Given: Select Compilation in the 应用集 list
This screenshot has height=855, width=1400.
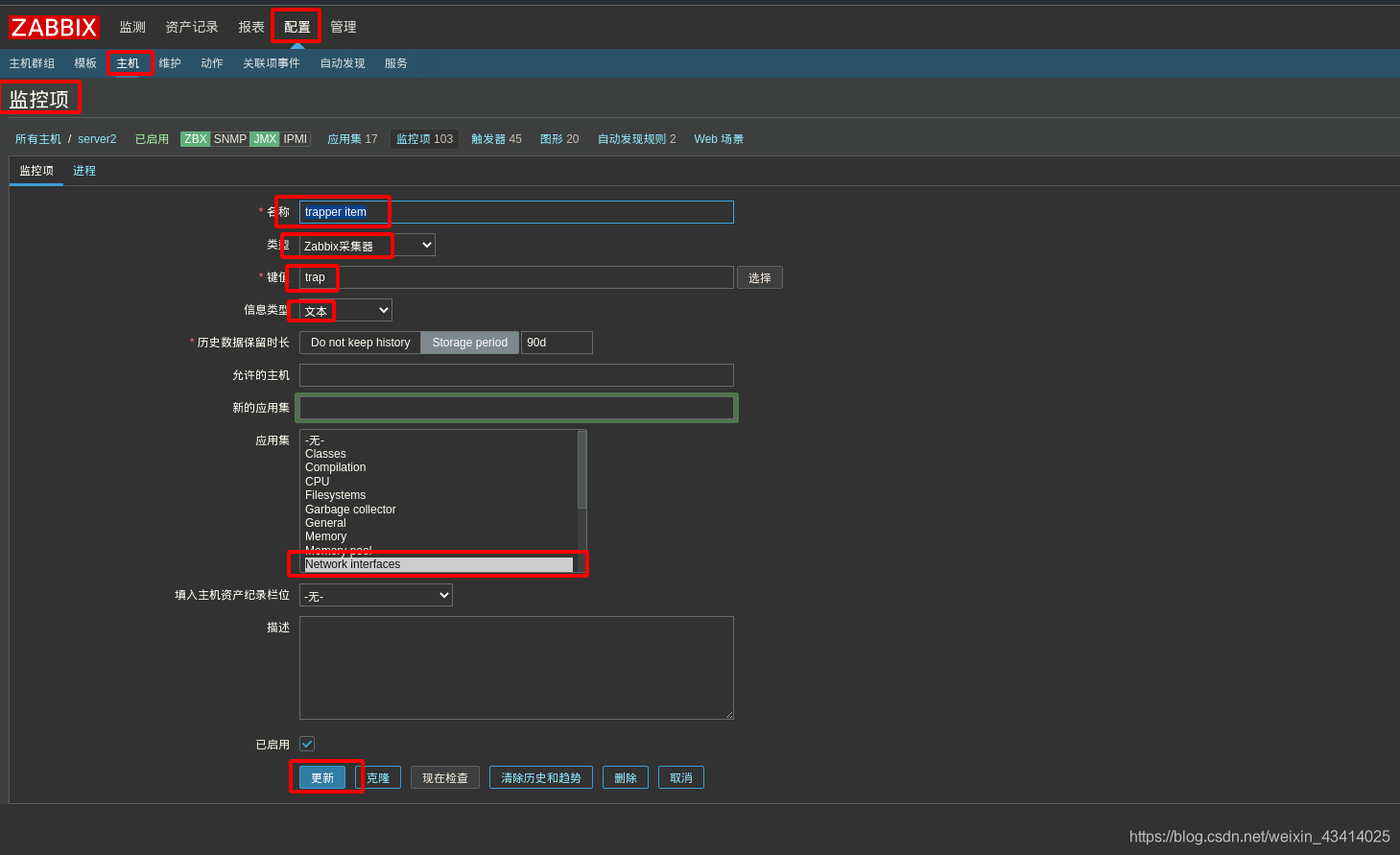Looking at the screenshot, I should coord(439,467).
